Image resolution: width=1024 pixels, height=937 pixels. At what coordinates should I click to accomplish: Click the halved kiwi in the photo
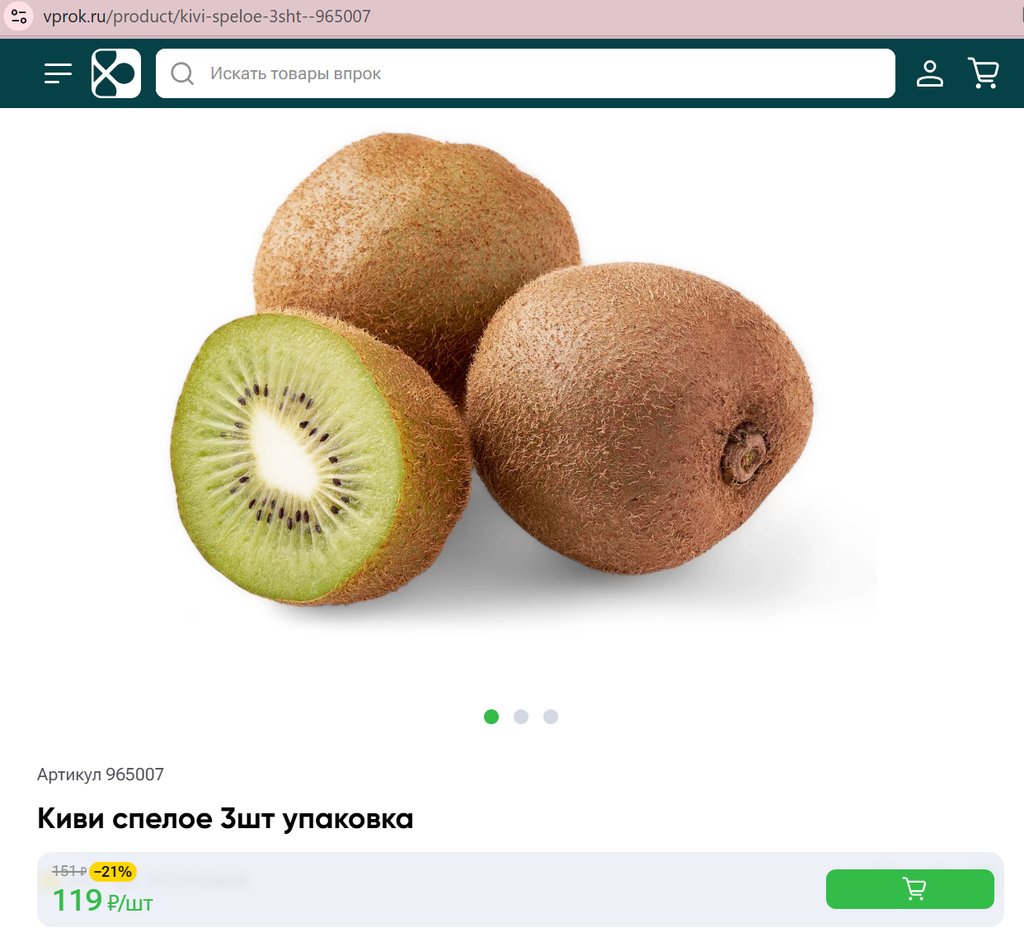pyautogui.click(x=321, y=457)
